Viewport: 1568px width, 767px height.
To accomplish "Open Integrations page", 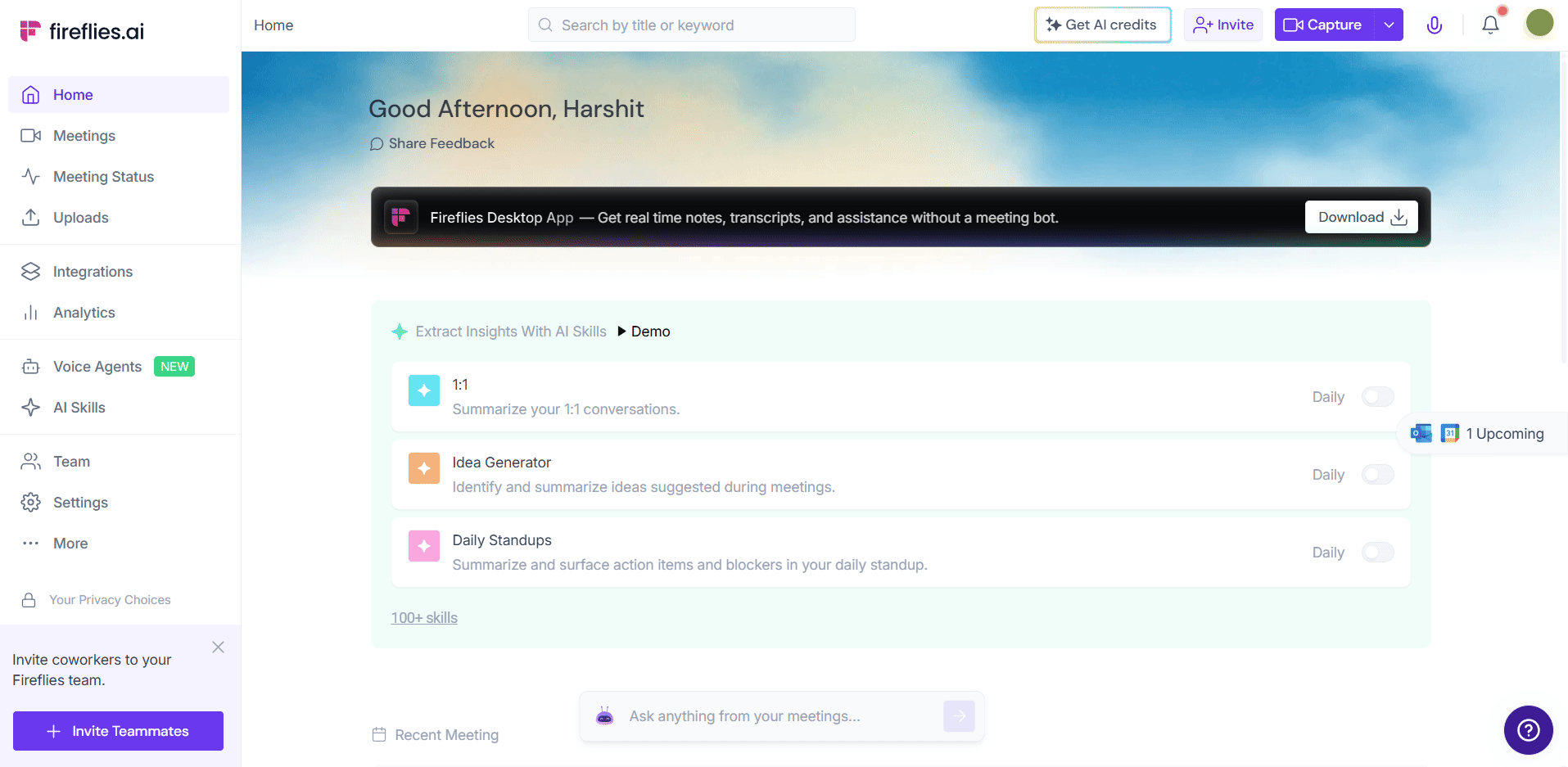I will click(119, 272).
